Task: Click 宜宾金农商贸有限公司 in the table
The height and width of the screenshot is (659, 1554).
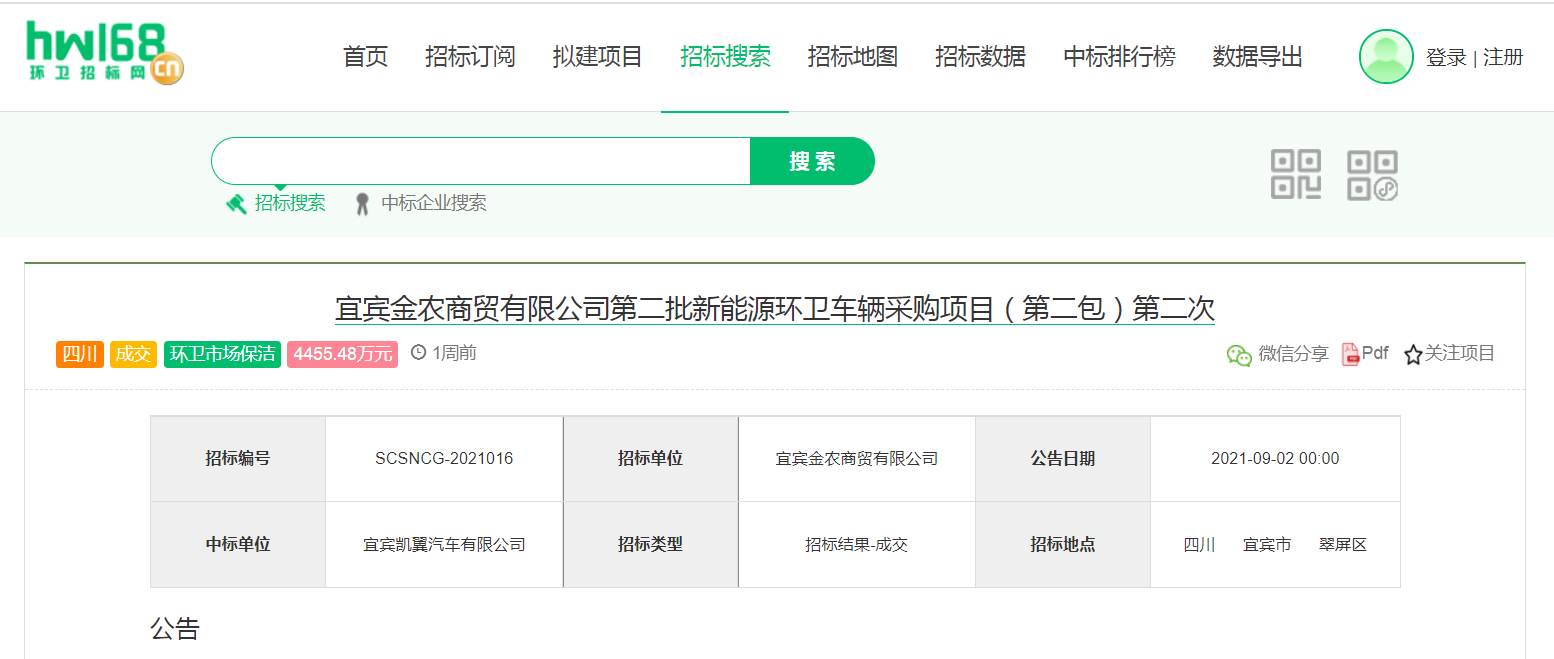Action: pos(857,459)
